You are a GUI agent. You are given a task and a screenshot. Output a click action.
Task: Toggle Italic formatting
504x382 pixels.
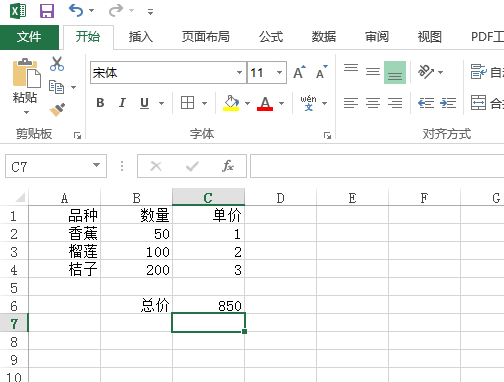122,103
